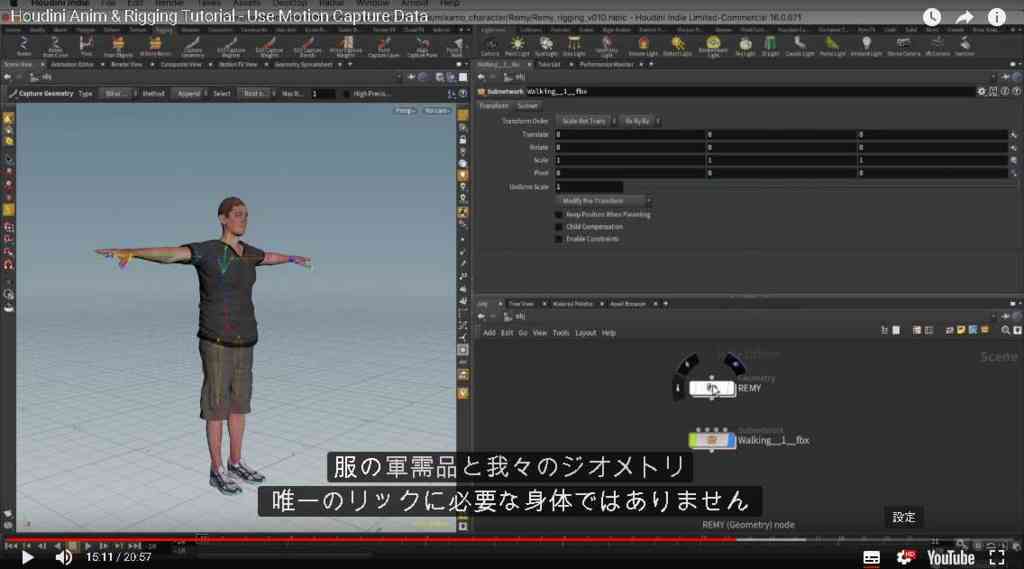Image resolution: width=1024 pixels, height=569 pixels.
Task: Add a Caustic Light from the shelf
Action: 799,46
